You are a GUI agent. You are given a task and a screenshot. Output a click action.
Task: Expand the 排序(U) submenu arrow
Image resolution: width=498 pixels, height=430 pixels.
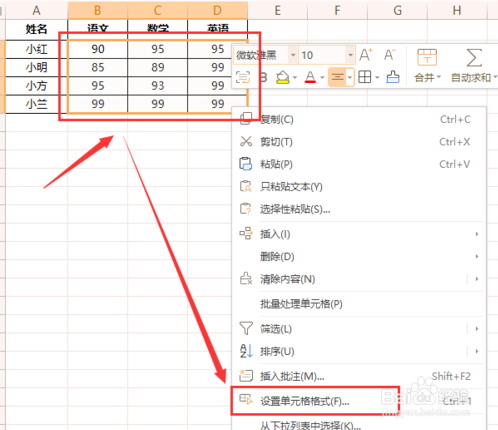pyautogui.click(x=477, y=351)
